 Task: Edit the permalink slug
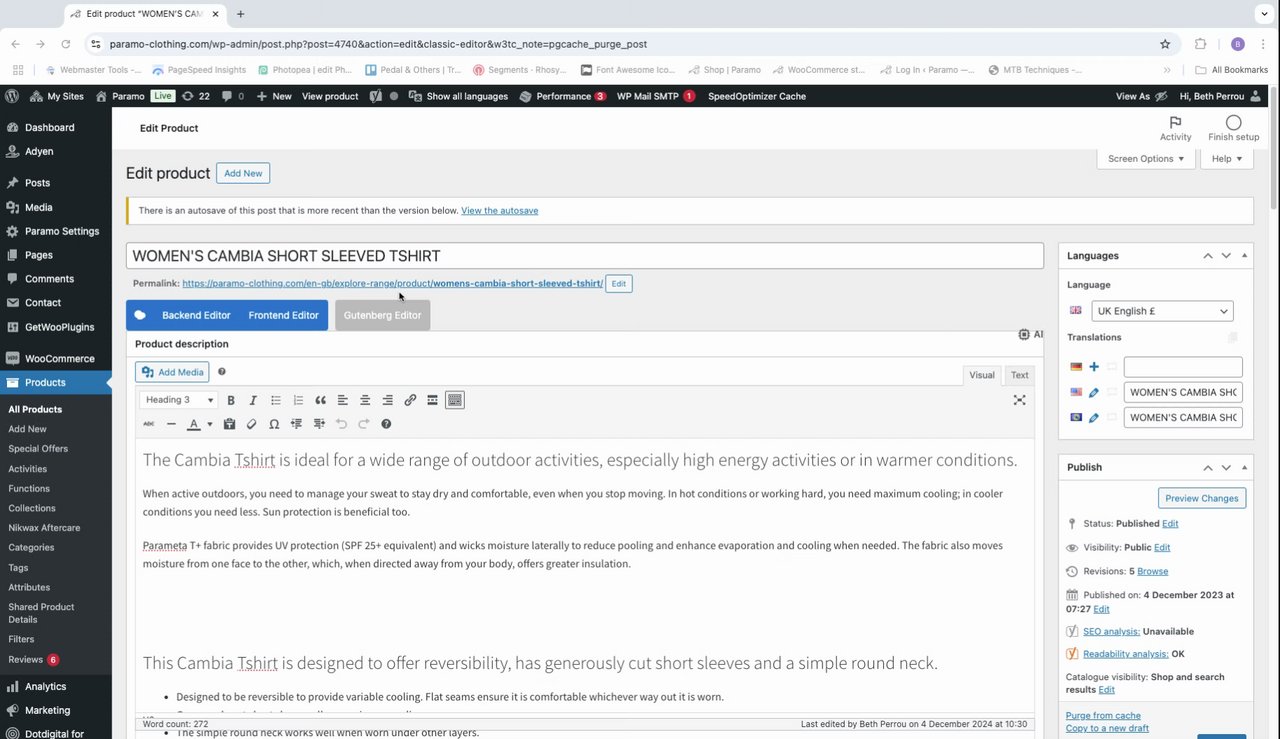point(619,284)
